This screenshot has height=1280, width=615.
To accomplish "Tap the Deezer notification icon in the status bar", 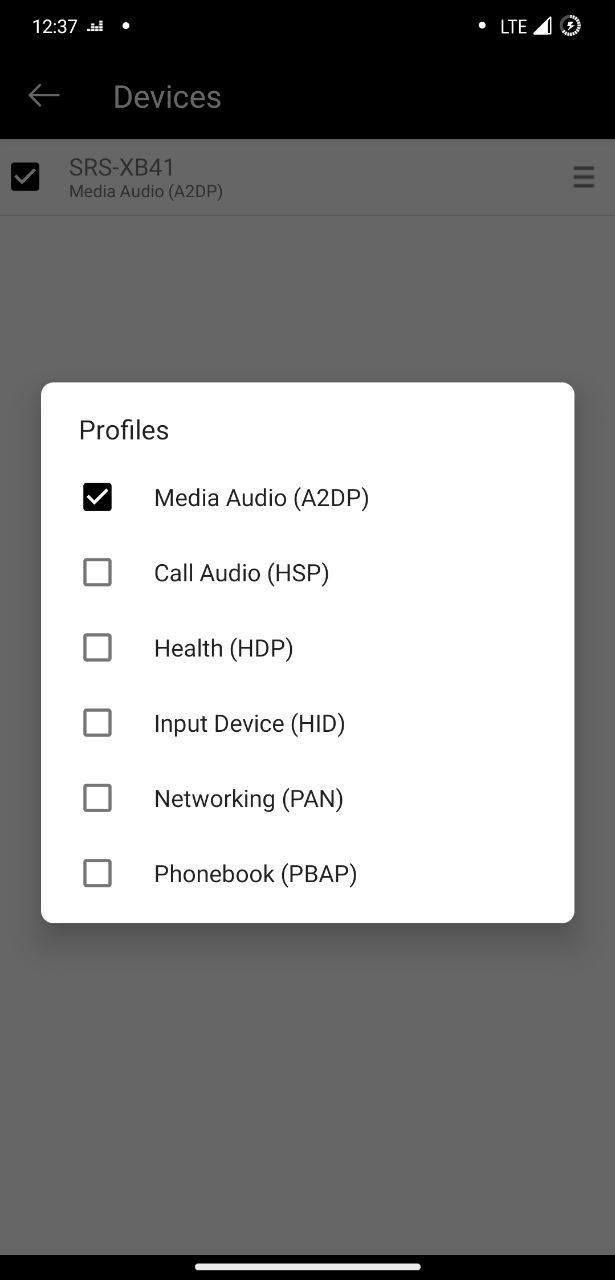I will point(95,27).
